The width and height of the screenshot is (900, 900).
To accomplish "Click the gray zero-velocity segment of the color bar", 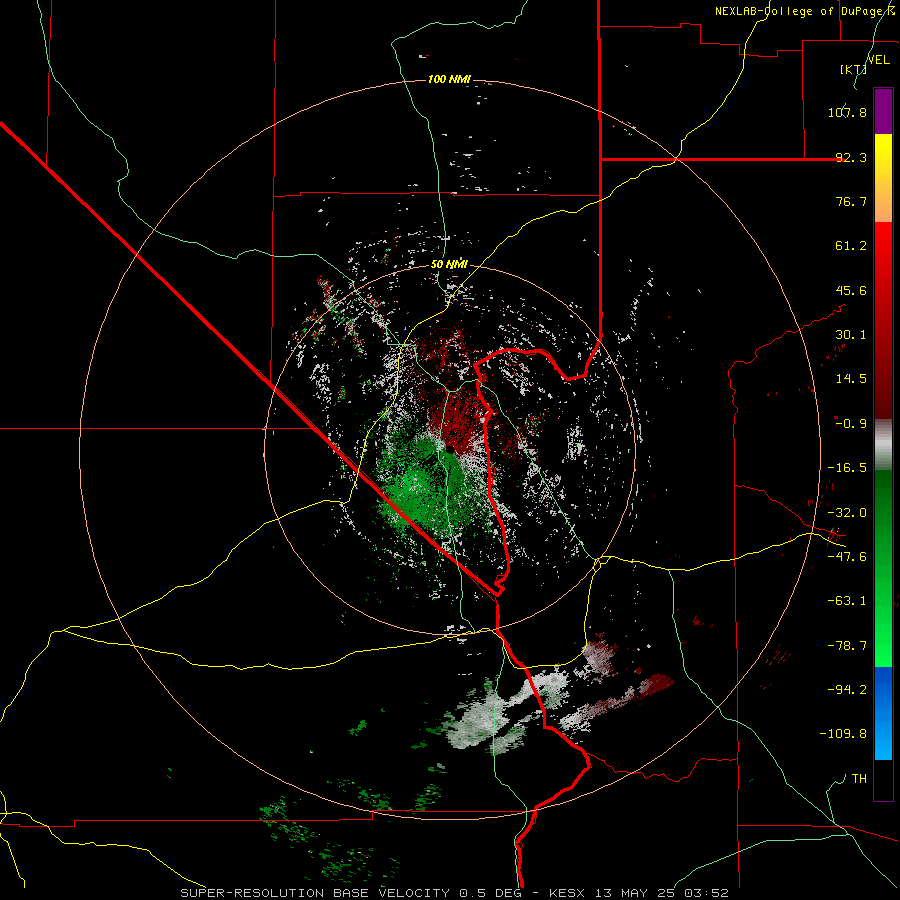I will click(883, 445).
